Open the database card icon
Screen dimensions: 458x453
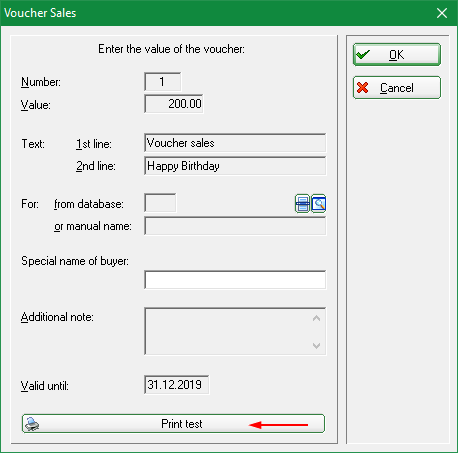coord(302,204)
